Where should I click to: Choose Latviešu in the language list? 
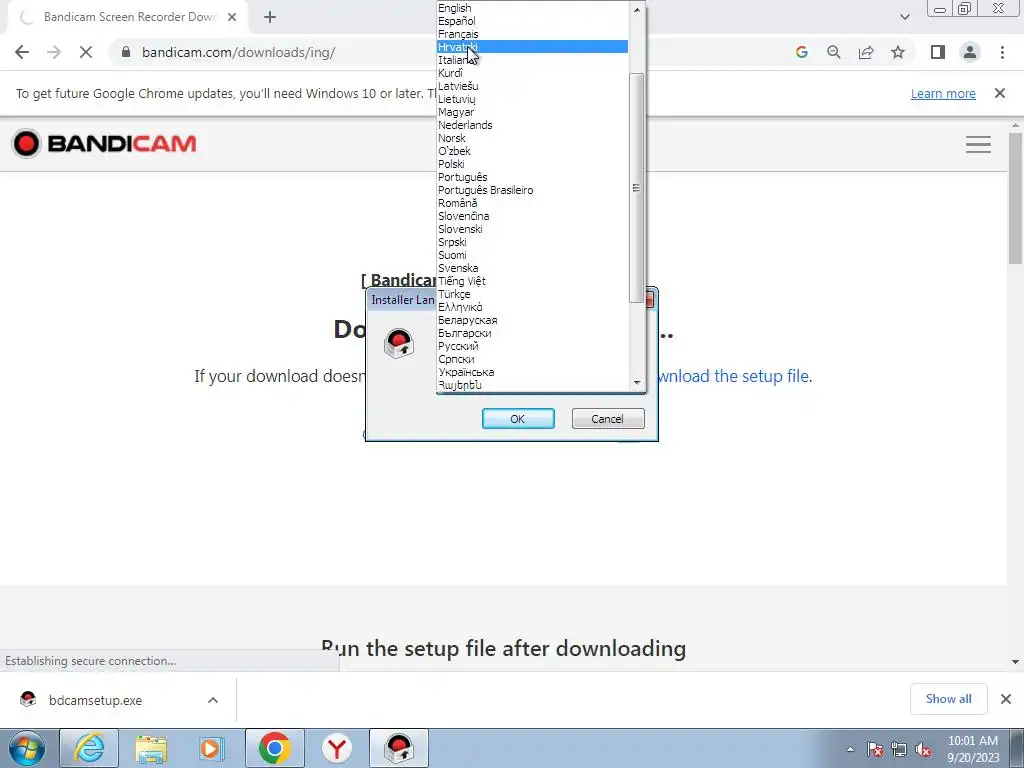(532, 86)
